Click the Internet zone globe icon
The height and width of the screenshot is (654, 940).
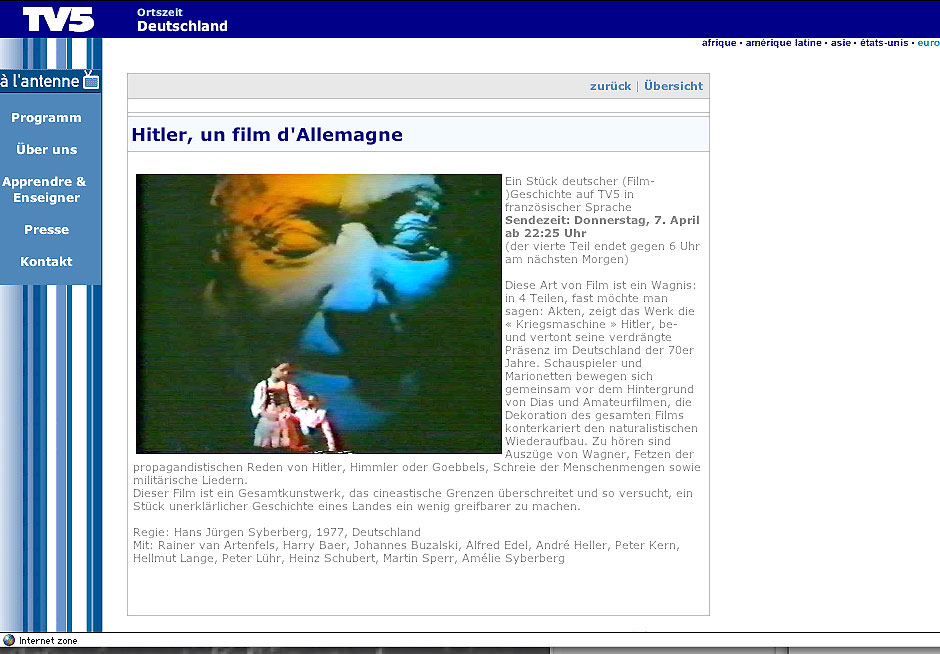click(x=9, y=641)
